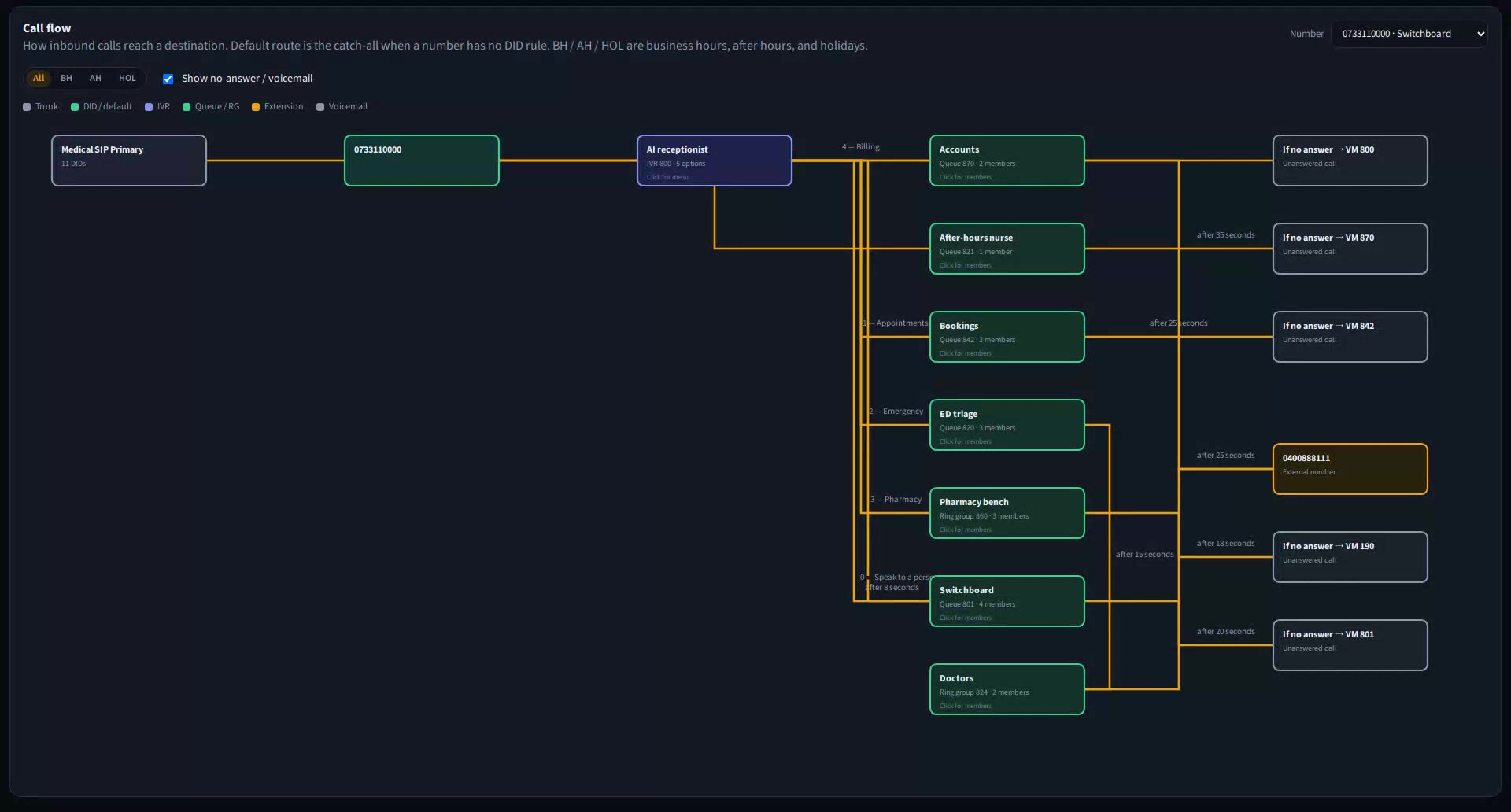Click the '2 — Emergency' edge label
This screenshot has height=812, width=1511.
(896, 412)
